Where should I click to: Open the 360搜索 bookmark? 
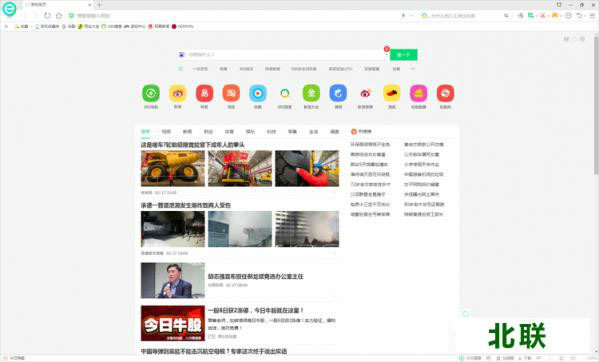coord(112,26)
